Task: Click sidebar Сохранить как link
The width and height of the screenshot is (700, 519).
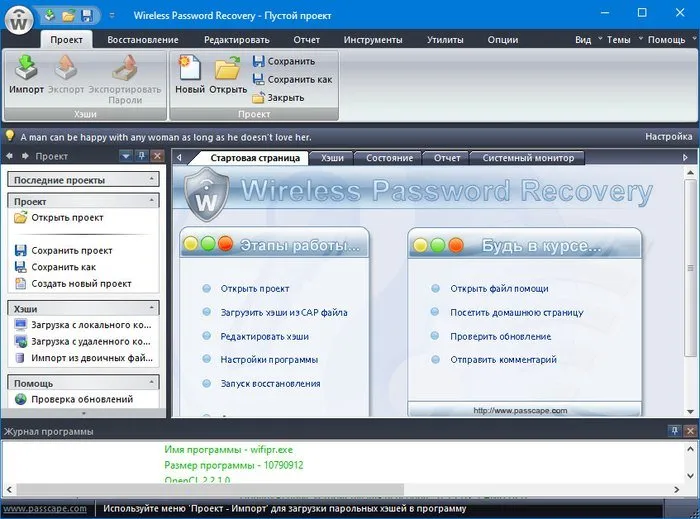Action: 55,267
